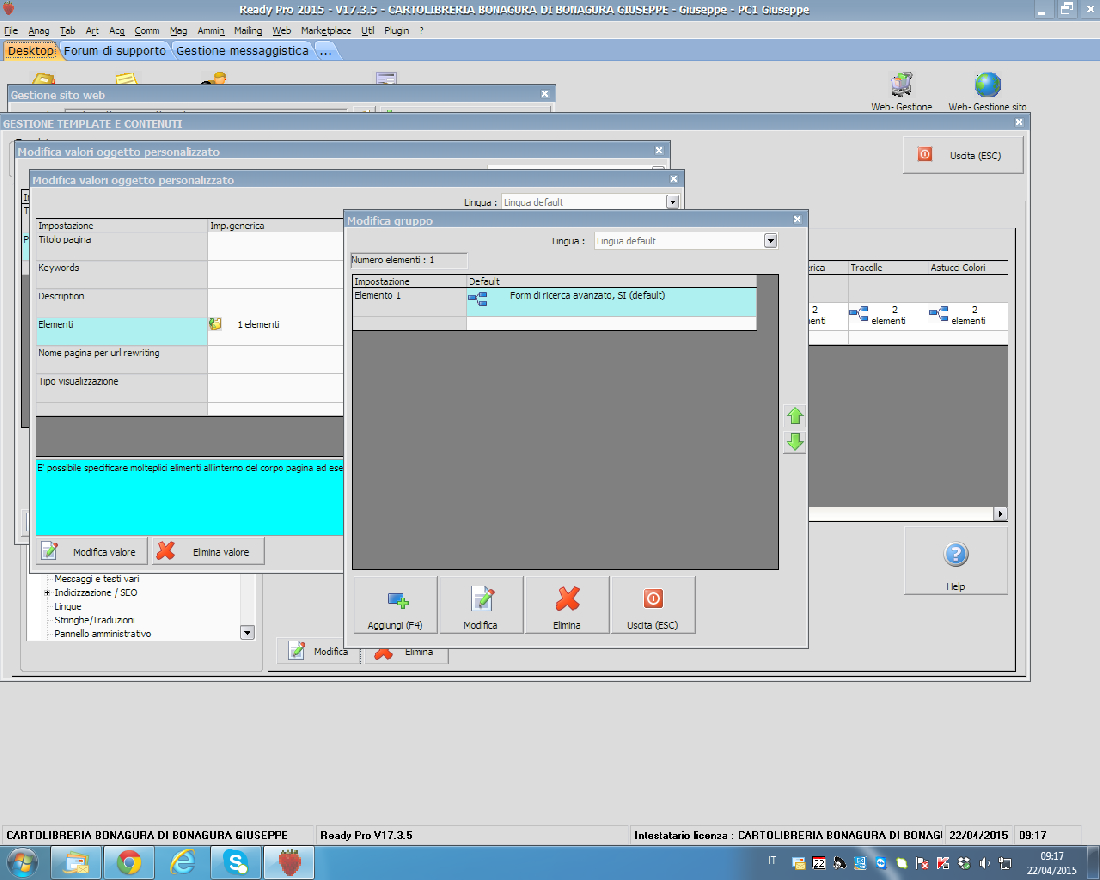Open Windows Explorer from the taskbar

76,862
